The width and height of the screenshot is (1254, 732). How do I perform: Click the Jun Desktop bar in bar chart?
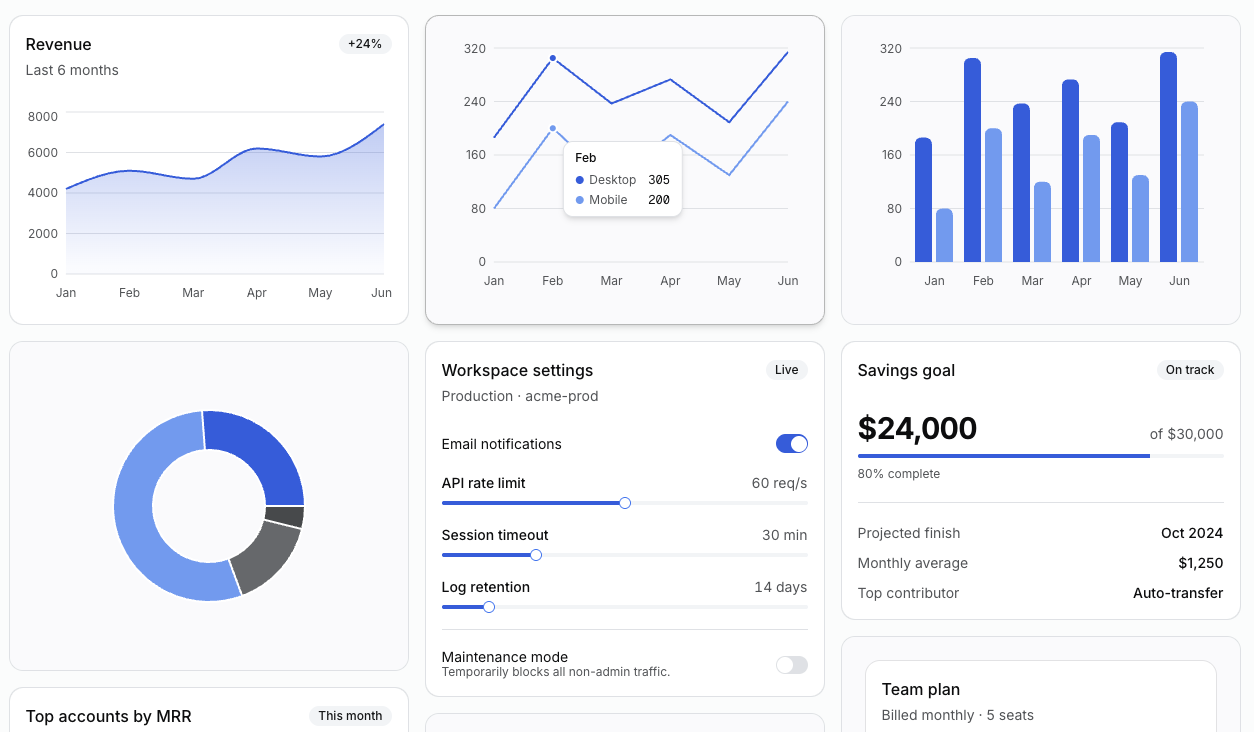pyautogui.click(x=1168, y=157)
